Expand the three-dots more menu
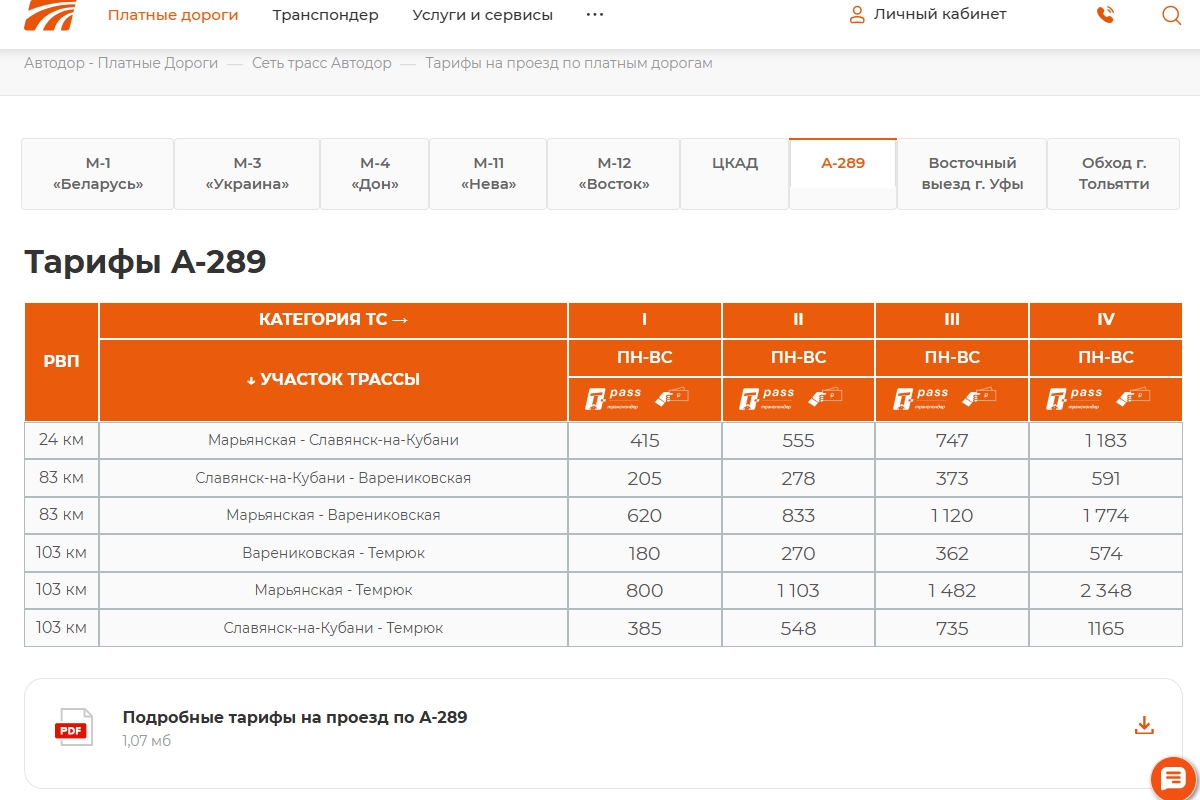Screen dimensions: 1200x800 595,15
